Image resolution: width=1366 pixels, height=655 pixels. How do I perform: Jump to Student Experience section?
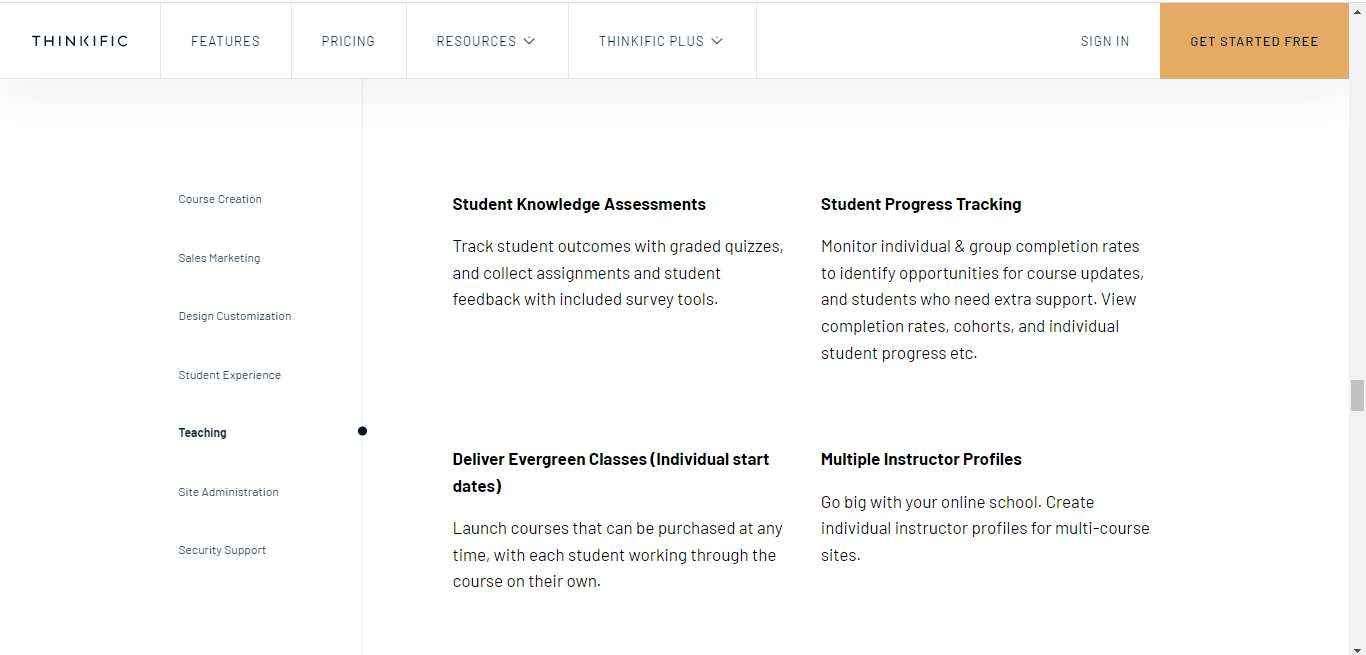point(230,375)
